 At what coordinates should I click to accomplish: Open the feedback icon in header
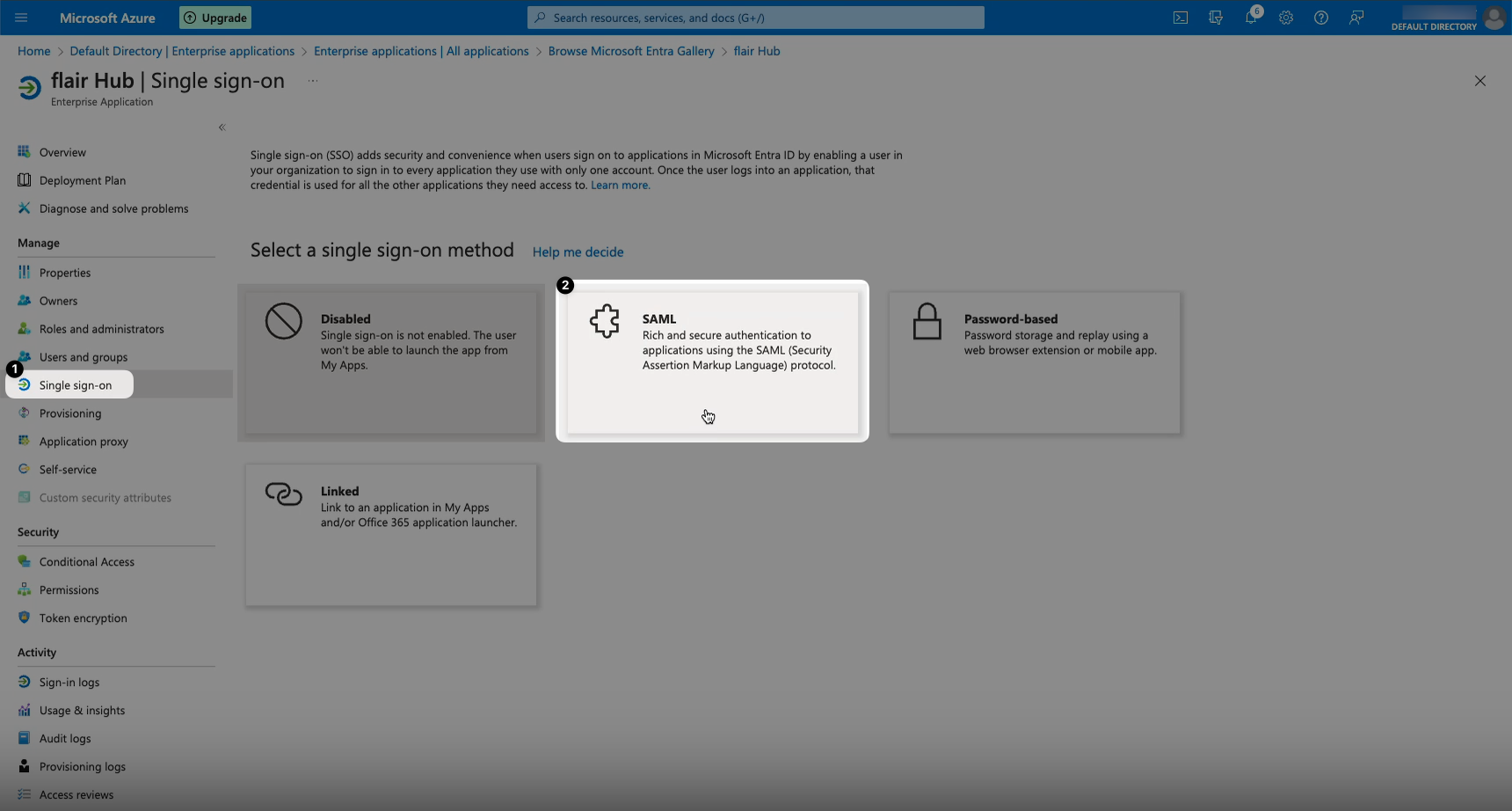point(1356,18)
